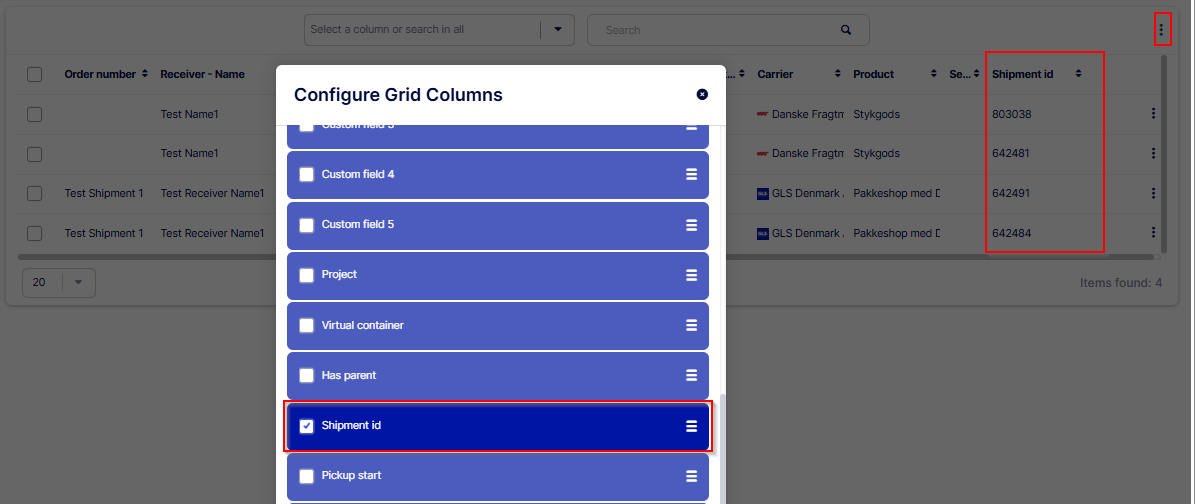
Task: Toggle the select-all rows header checkbox
Action: pos(35,74)
